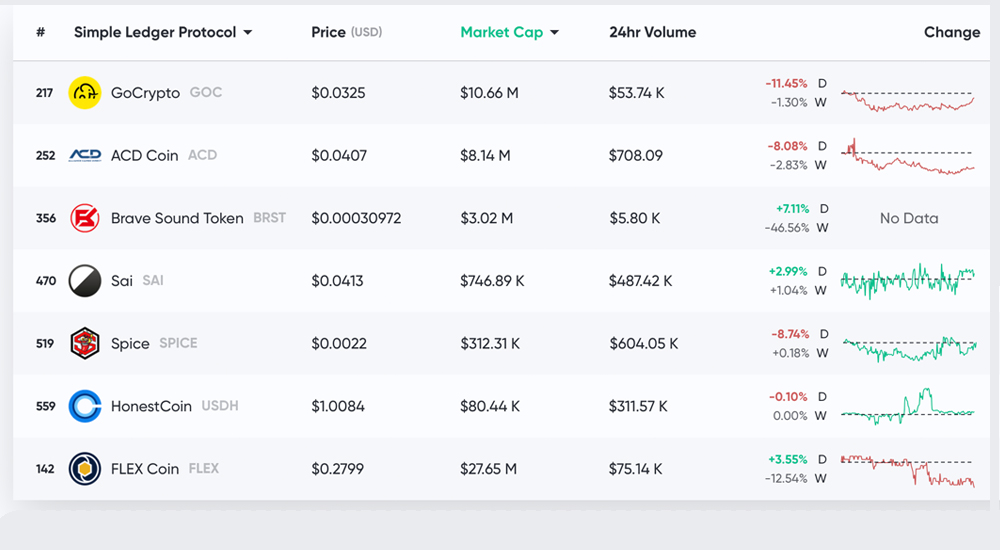This screenshot has height=550, width=1000.
Task: Click the FLEX Coin price sparkline chart
Action: [908, 471]
